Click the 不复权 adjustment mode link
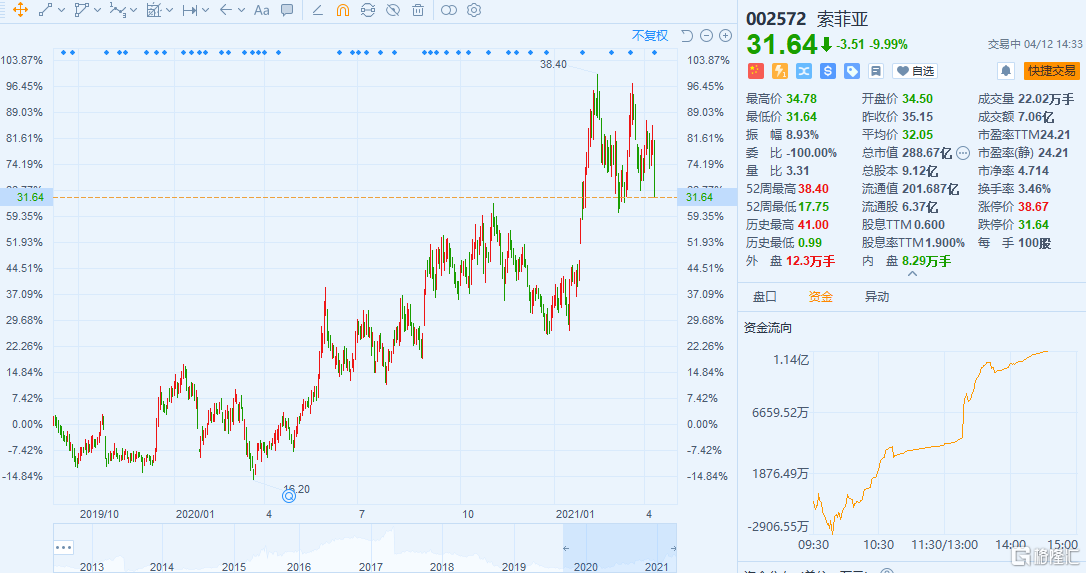Screen dimensions: 1086x573 pyautogui.click(x=650, y=36)
